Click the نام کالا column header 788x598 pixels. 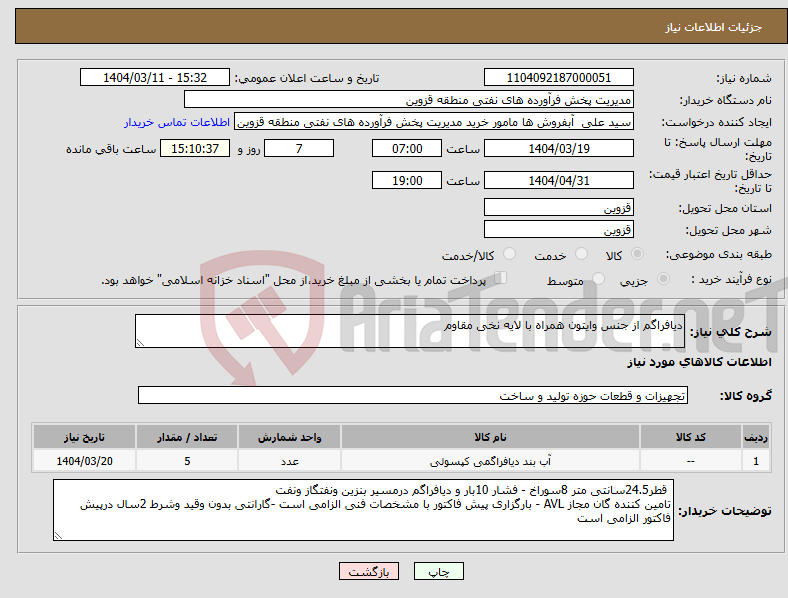[490, 437]
